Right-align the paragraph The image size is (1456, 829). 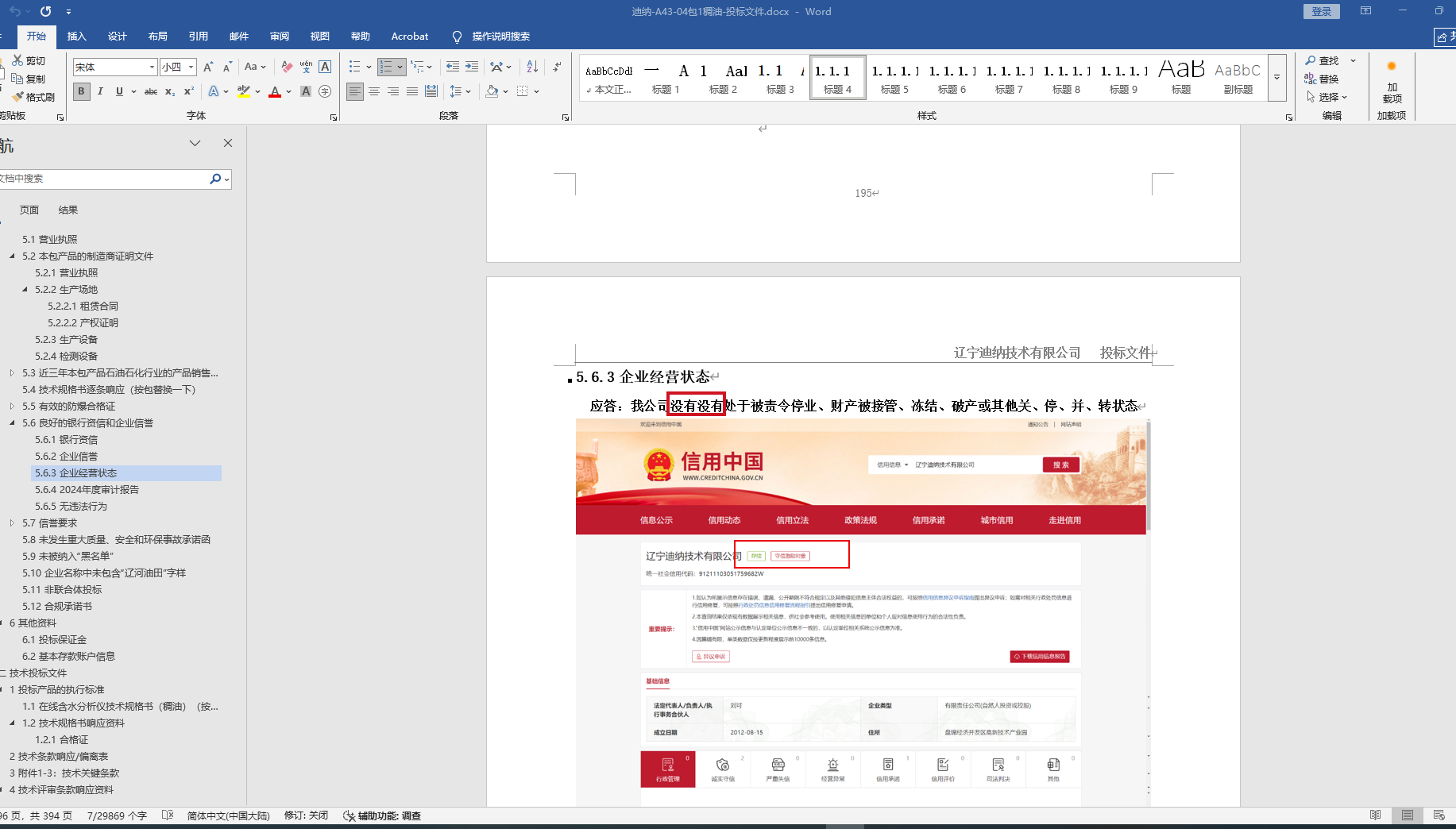click(x=393, y=92)
